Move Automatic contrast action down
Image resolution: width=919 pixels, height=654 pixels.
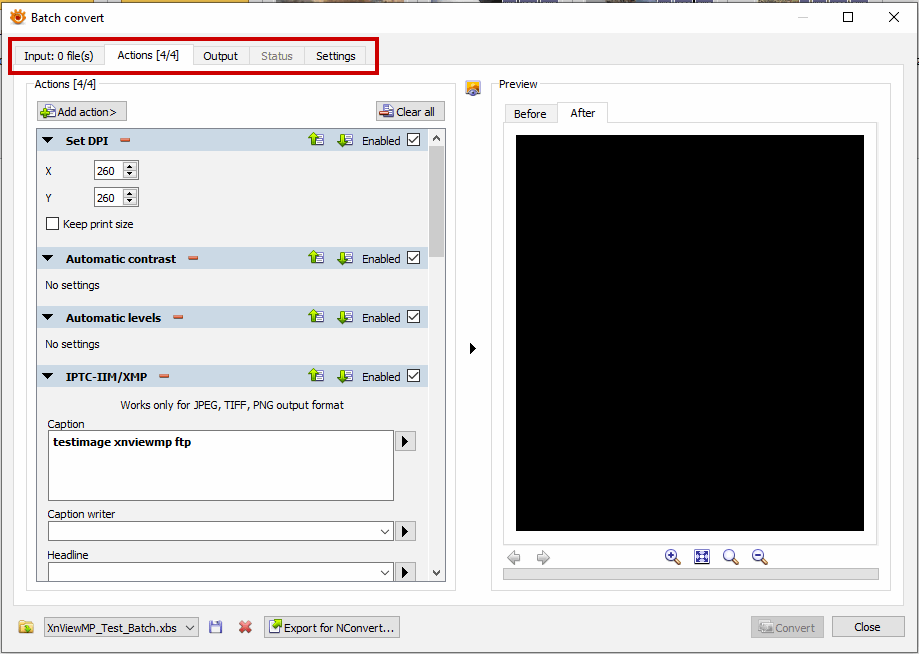click(x=345, y=257)
